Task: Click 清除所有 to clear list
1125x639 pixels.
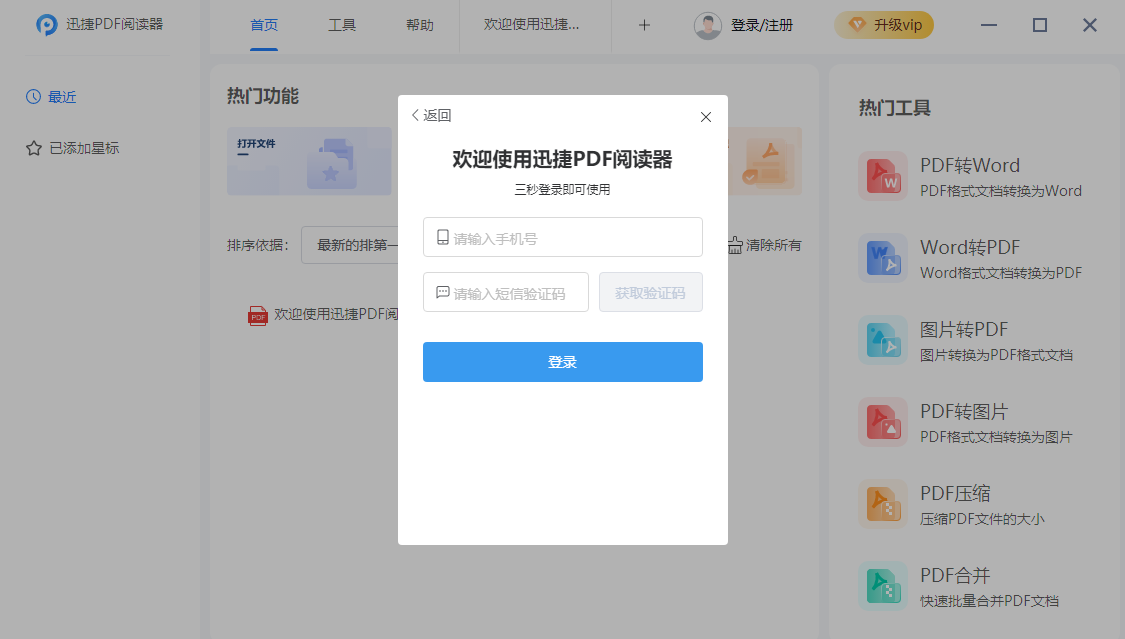Action: point(765,245)
